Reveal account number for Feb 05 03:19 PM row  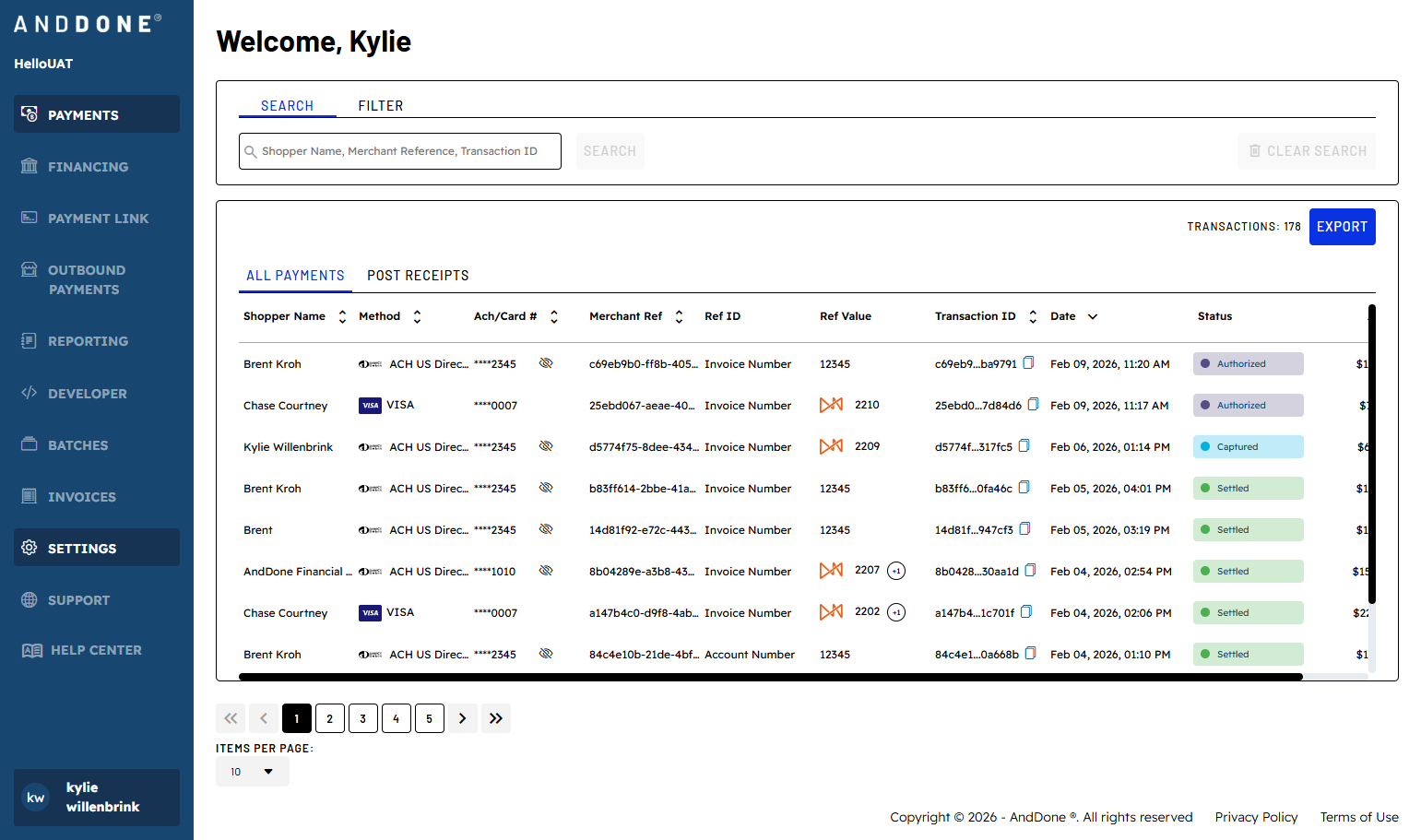pyautogui.click(x=546, y=529)
